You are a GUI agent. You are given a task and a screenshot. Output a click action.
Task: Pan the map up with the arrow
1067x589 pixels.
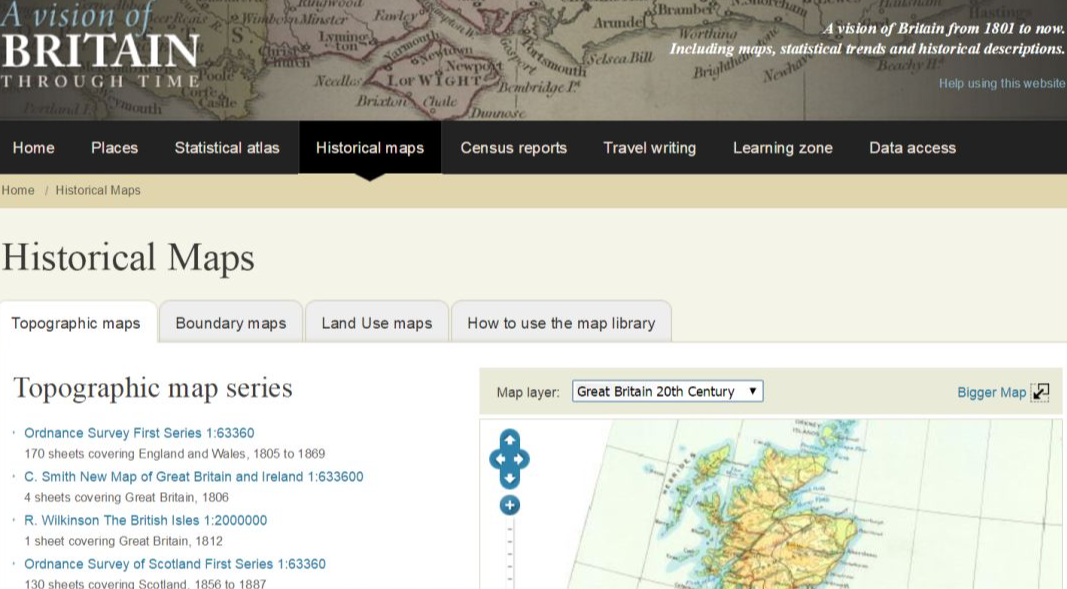(x=510, y=439)
